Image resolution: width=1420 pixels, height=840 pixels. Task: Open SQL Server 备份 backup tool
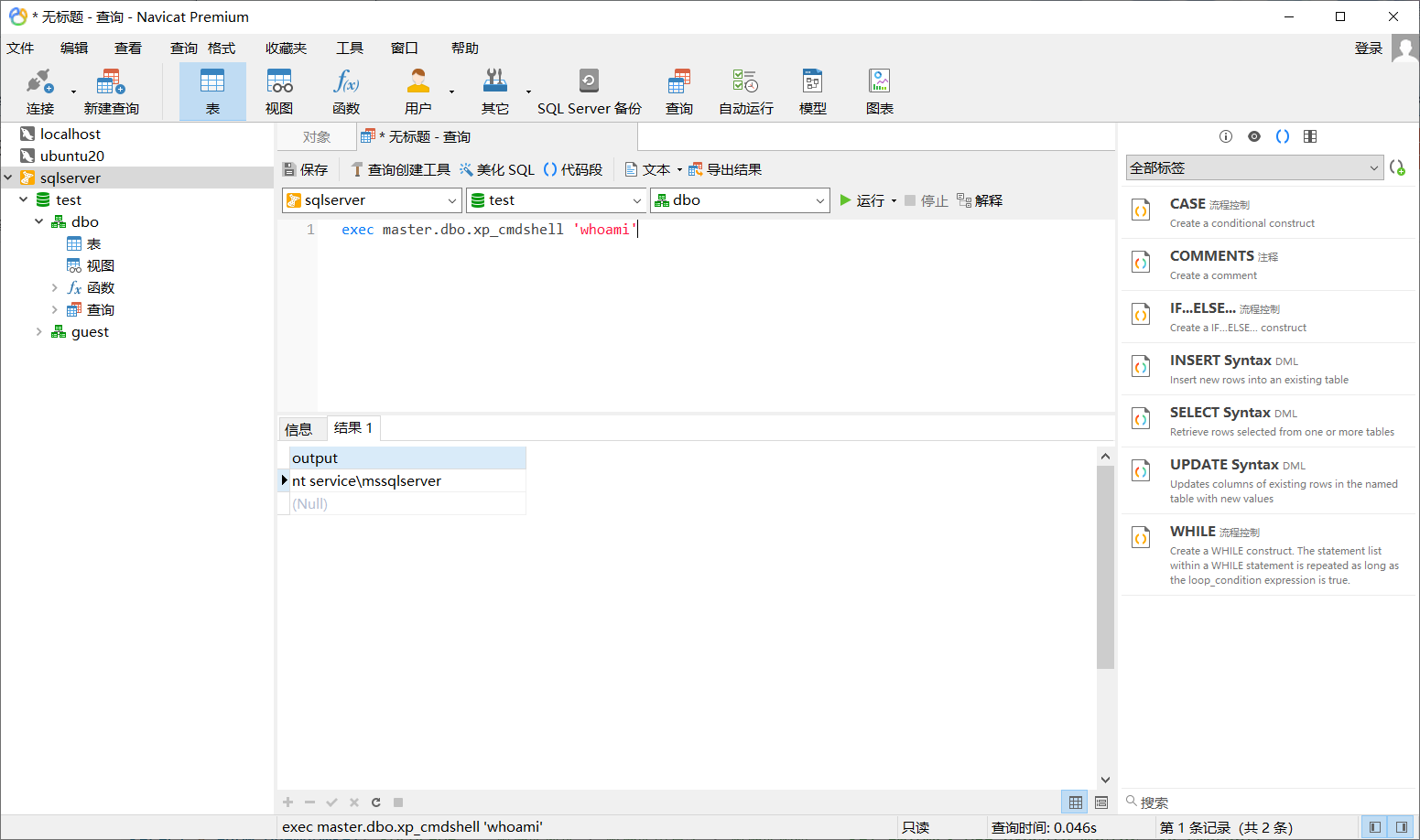point(589,92)
